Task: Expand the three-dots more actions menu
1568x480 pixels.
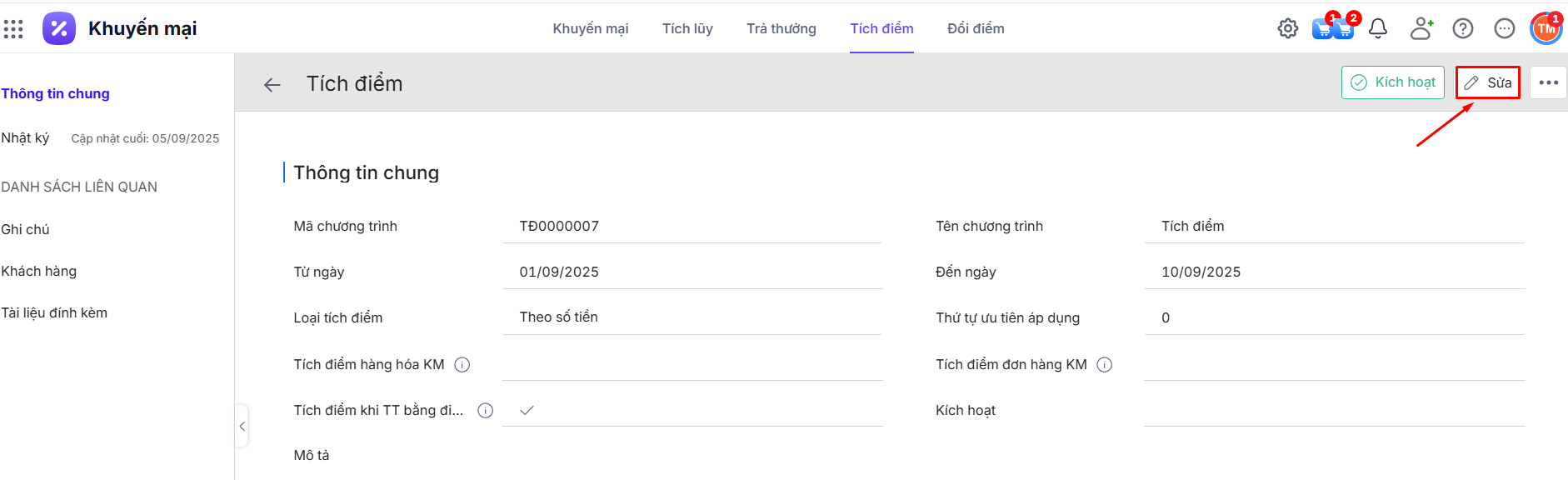Action: 1548,82
